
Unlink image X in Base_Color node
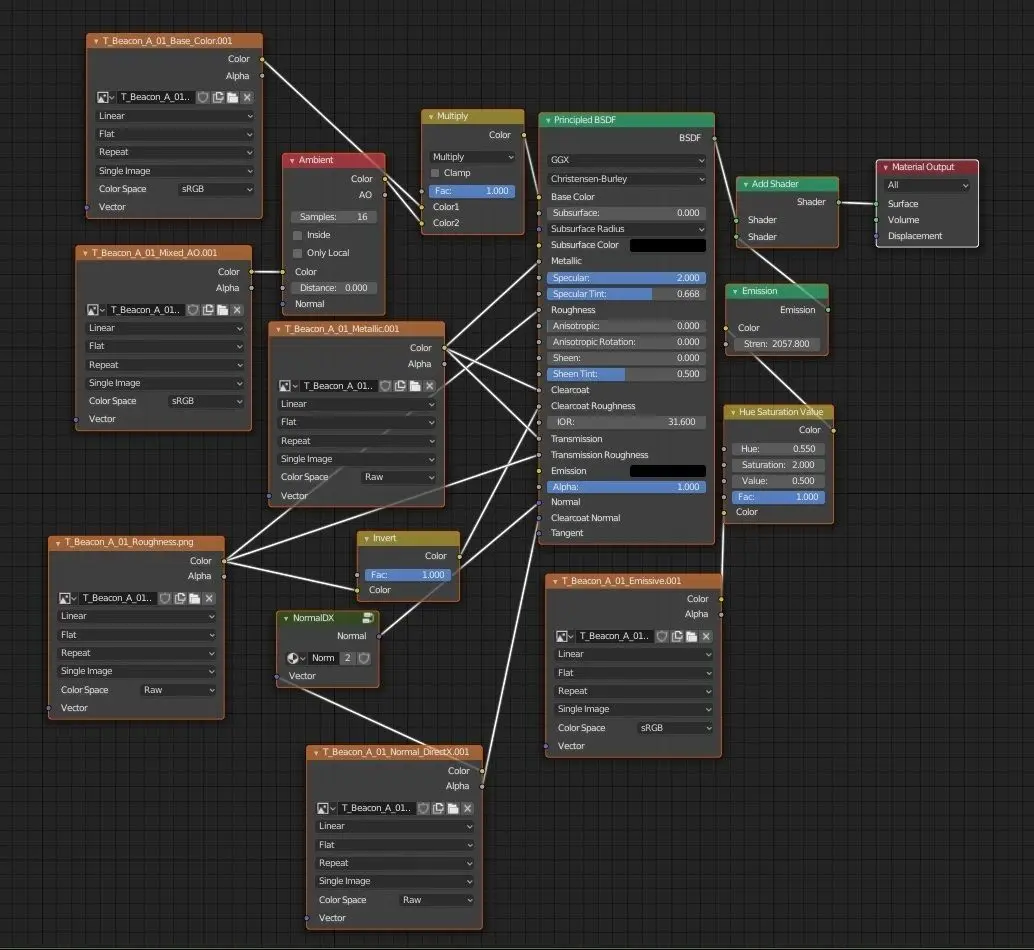tap(247, 97)
